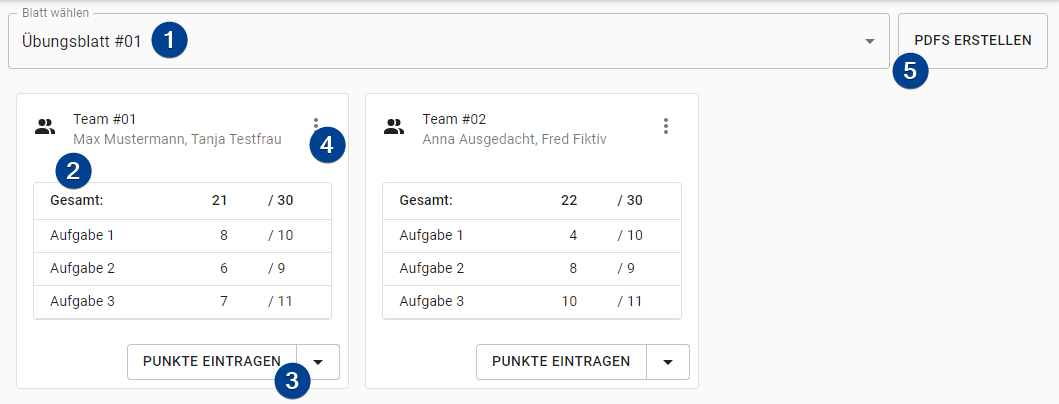Viewport: 1059px width, 404px height.
Task: Click Aufgabe 1 row in Team #01 table
Action: (182, 236)
